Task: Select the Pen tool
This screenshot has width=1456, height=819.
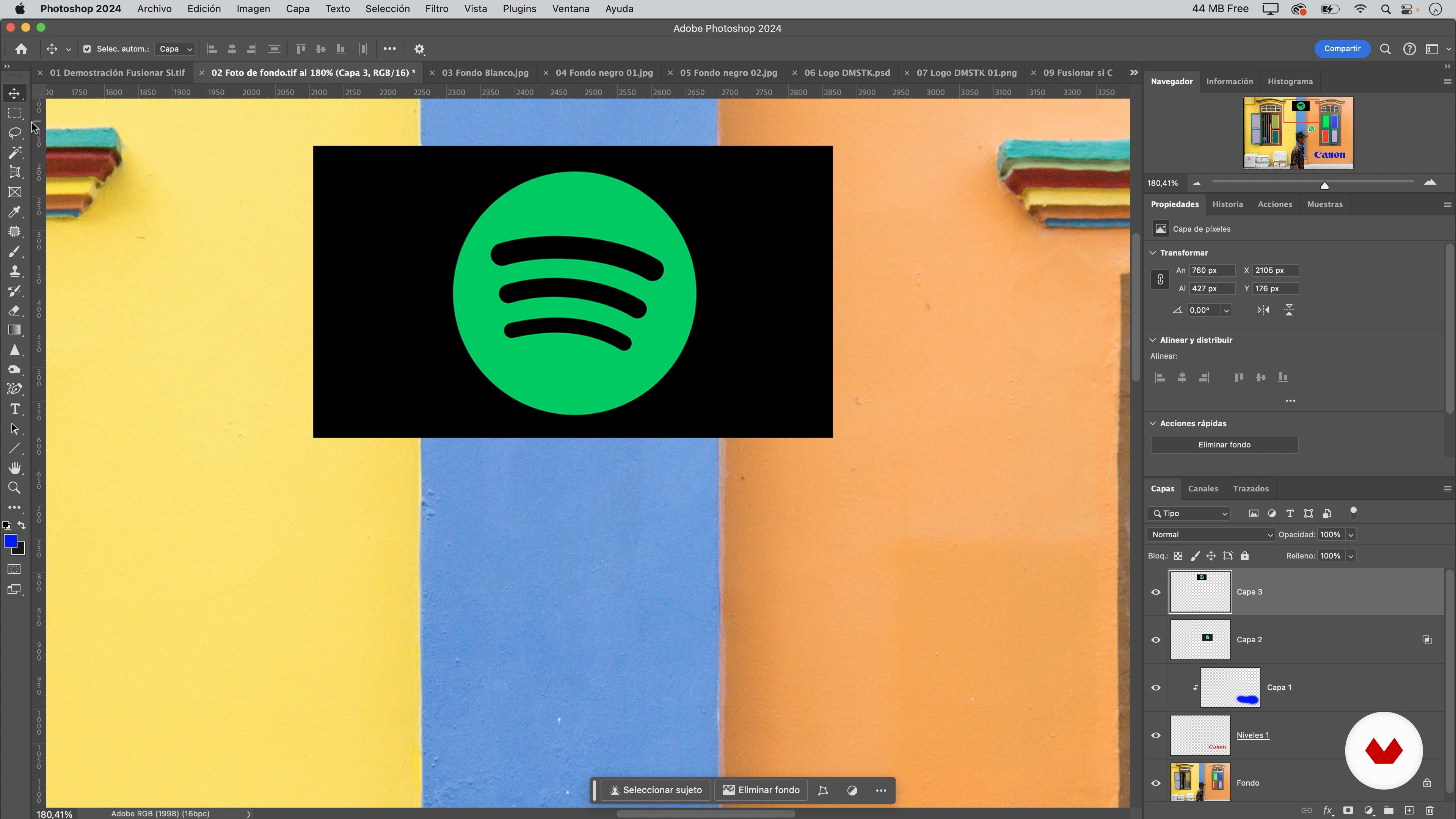Action: pyautogui.click(x=15, y=389)
